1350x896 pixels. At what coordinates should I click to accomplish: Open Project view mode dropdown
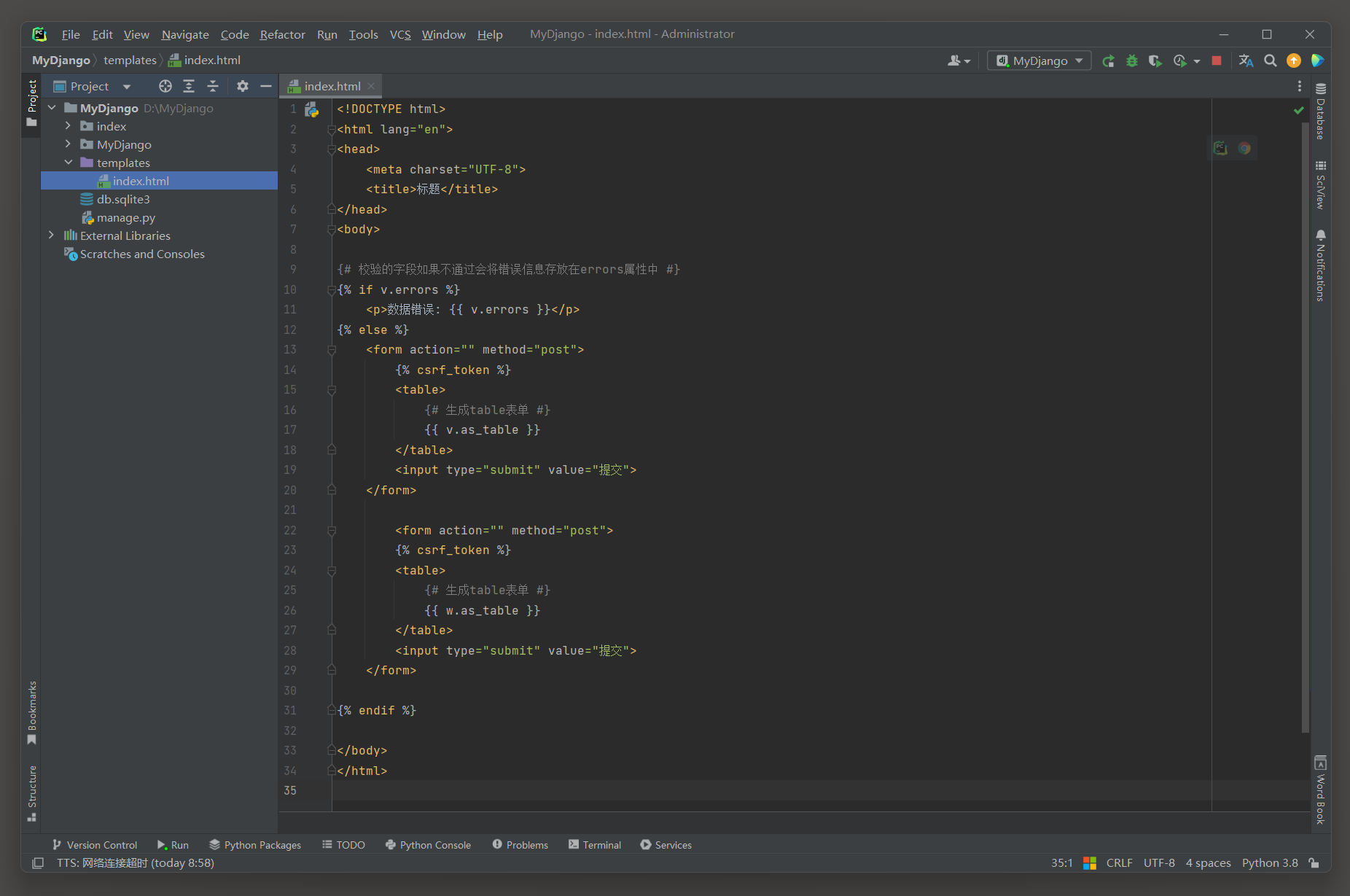(x=127, y=87)
